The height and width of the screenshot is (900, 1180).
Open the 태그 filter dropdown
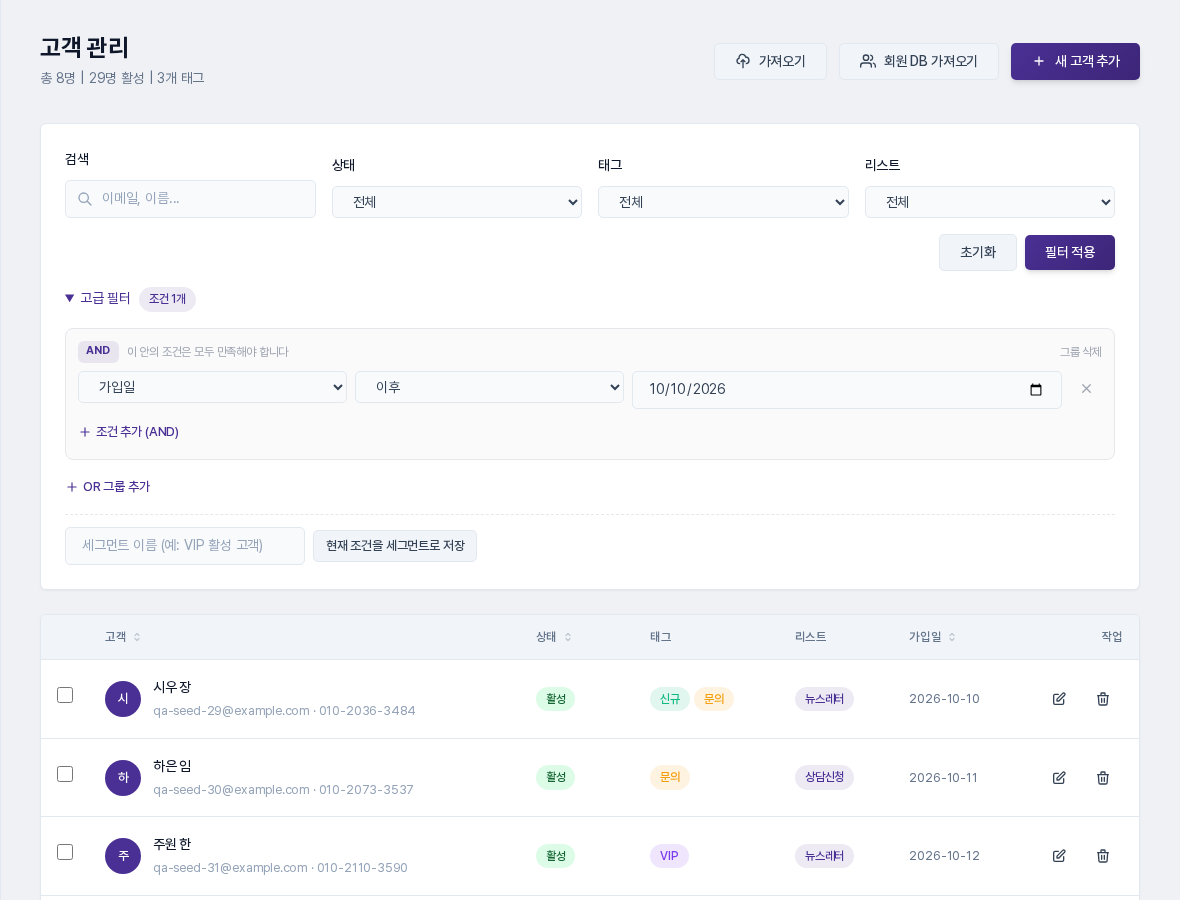(x=723, y=202)
